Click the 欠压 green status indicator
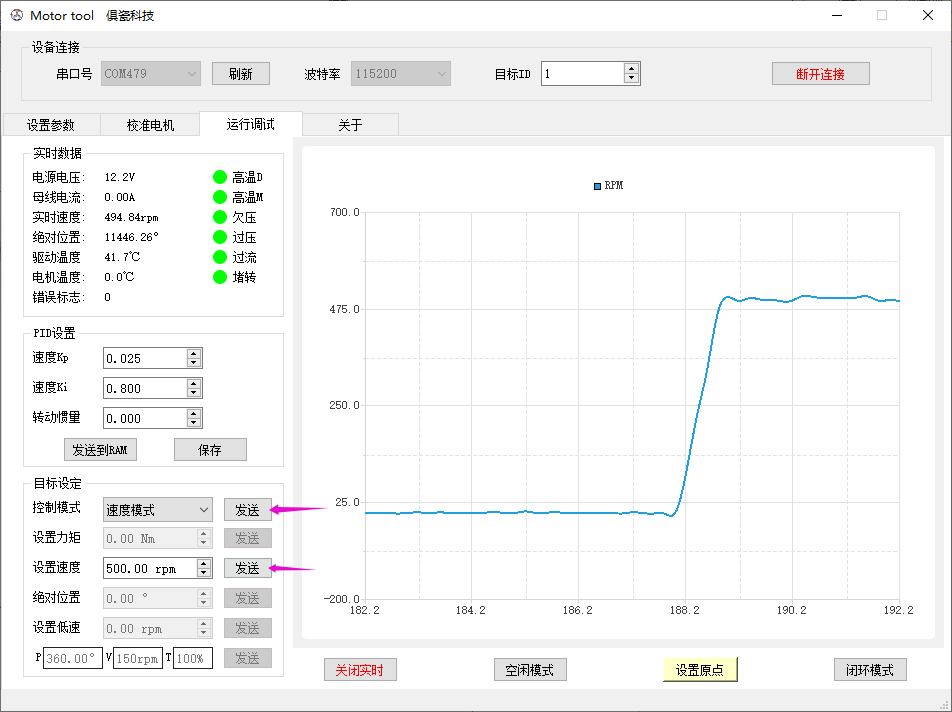The image size is (952, 712). point(220,217)
